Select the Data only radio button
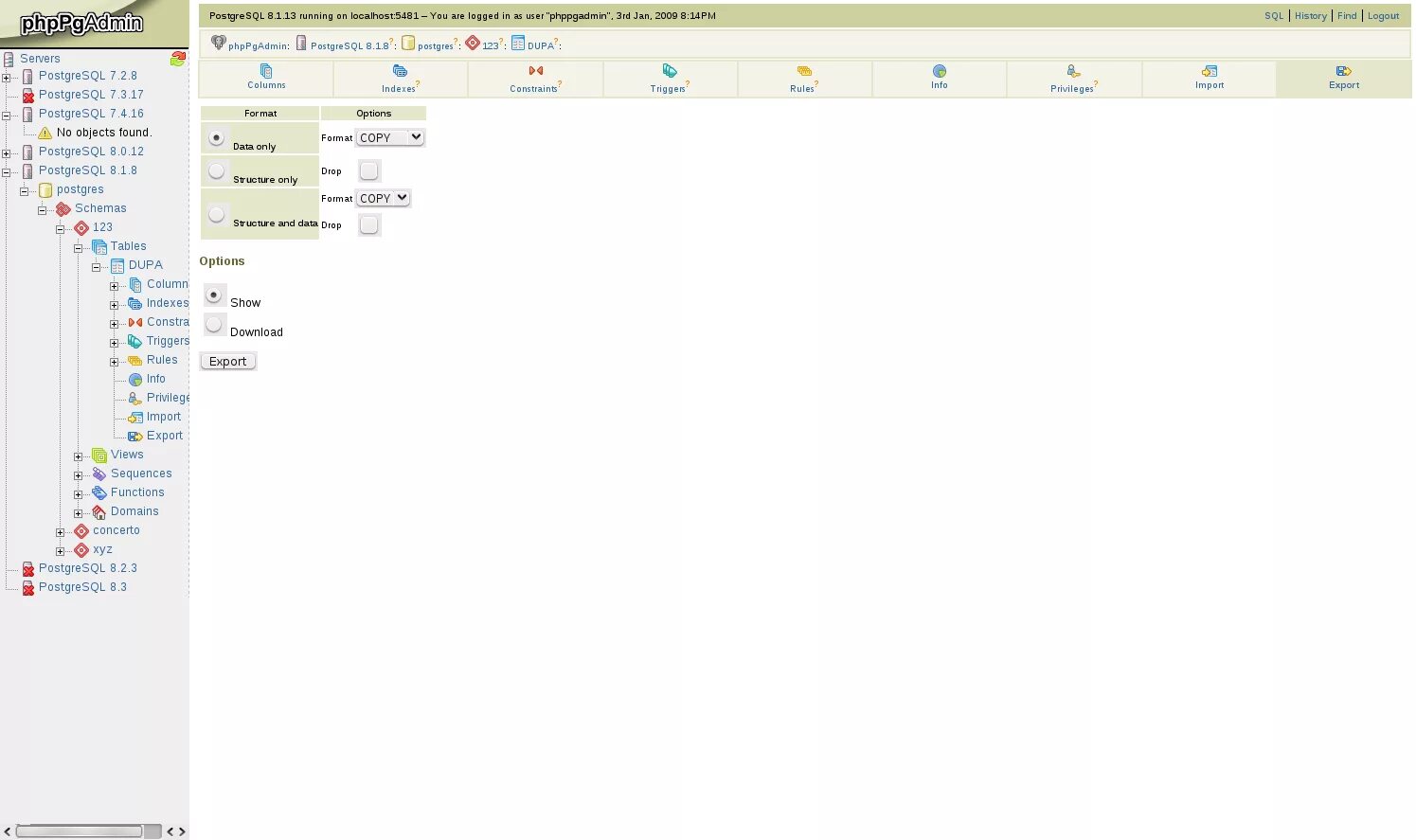 [217, 138]
